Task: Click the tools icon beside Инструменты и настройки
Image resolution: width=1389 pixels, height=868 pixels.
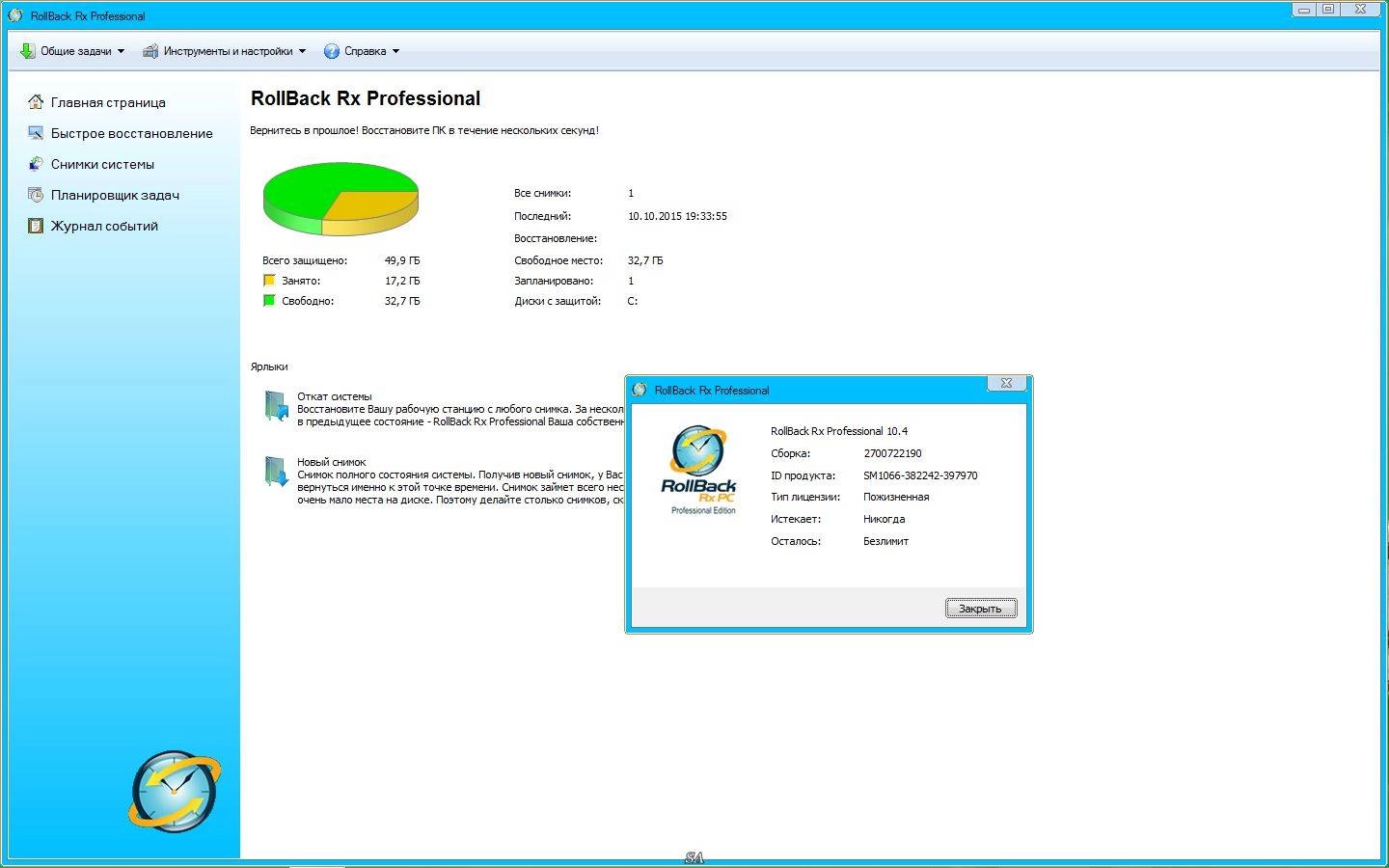Action: click(150, 51)
